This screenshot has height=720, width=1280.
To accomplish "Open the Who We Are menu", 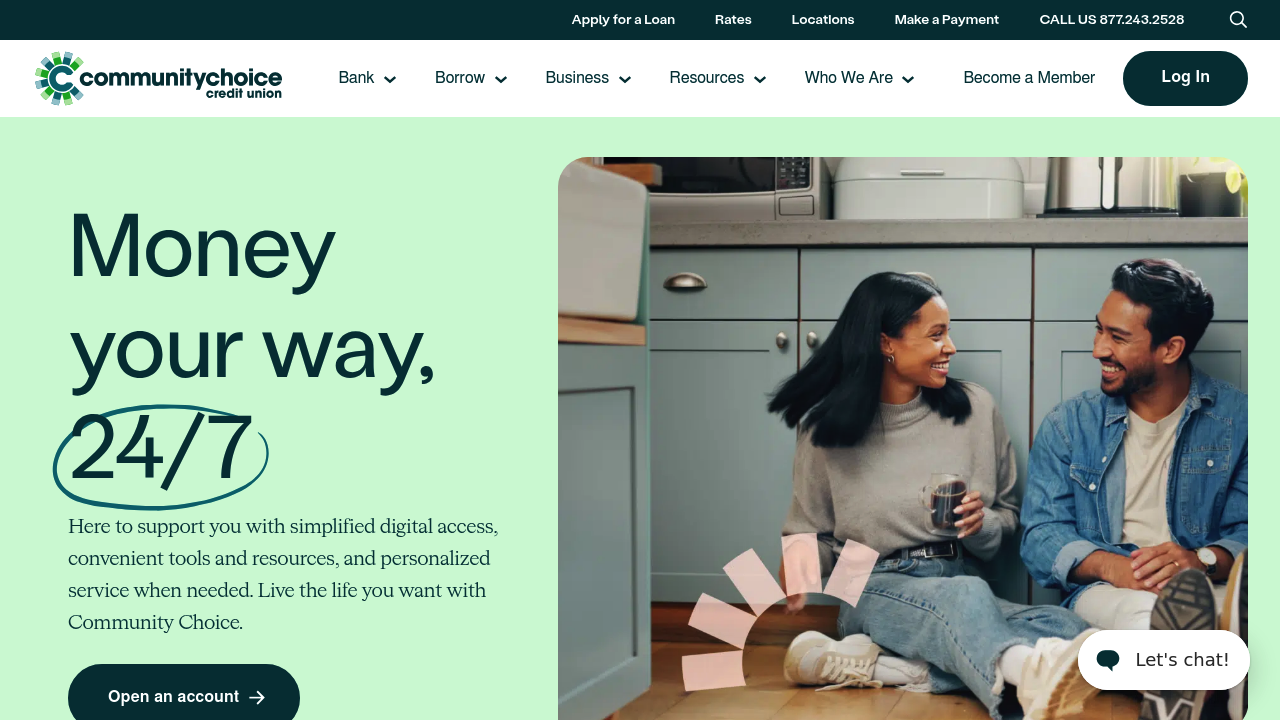I will point(848,78).
